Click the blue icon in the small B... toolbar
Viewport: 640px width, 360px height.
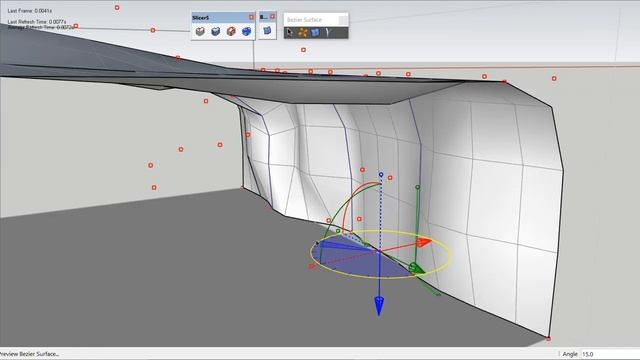tap(267, 31)
